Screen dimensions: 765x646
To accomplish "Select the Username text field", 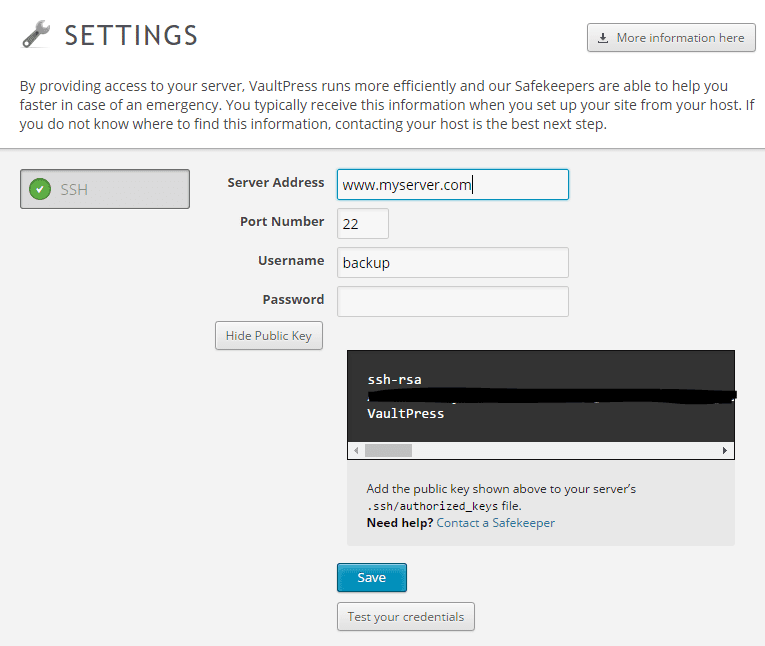I will (452, 263).
